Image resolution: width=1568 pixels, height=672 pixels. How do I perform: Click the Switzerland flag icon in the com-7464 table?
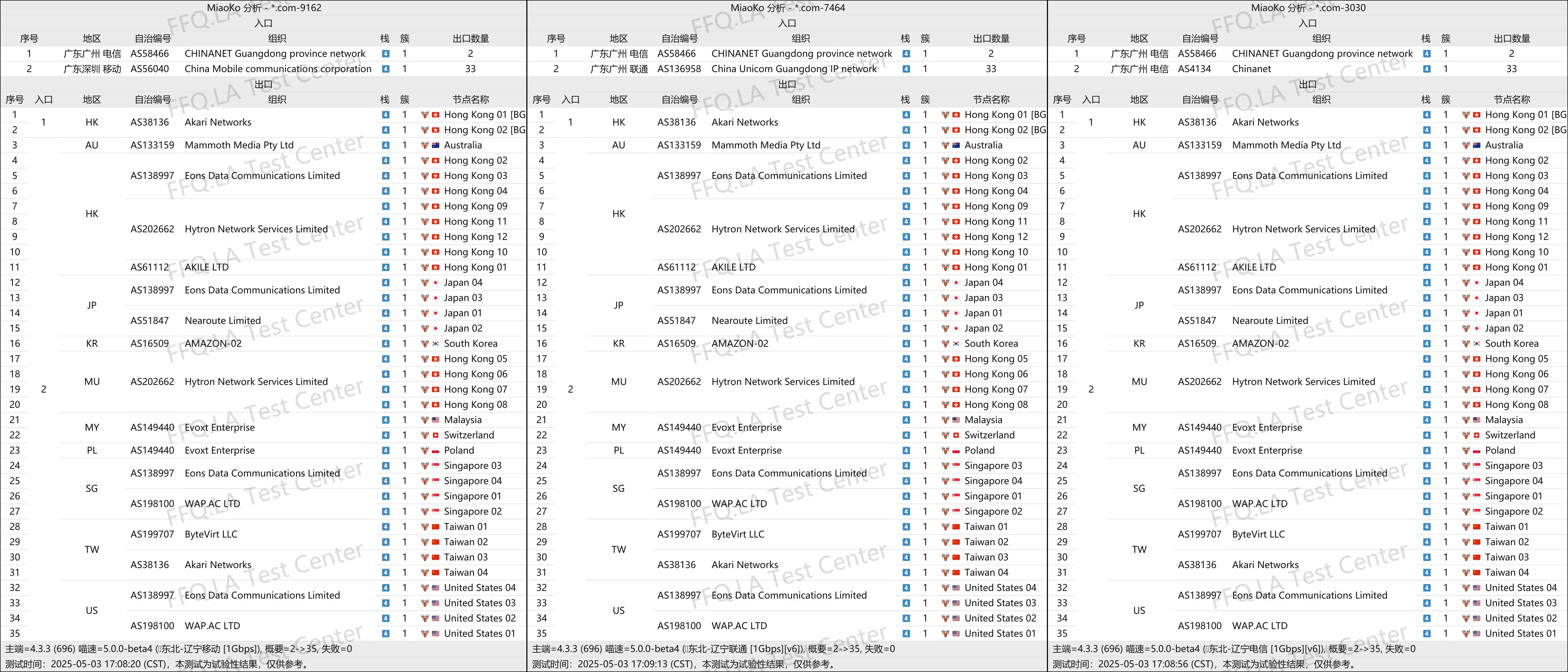[956, 435]
